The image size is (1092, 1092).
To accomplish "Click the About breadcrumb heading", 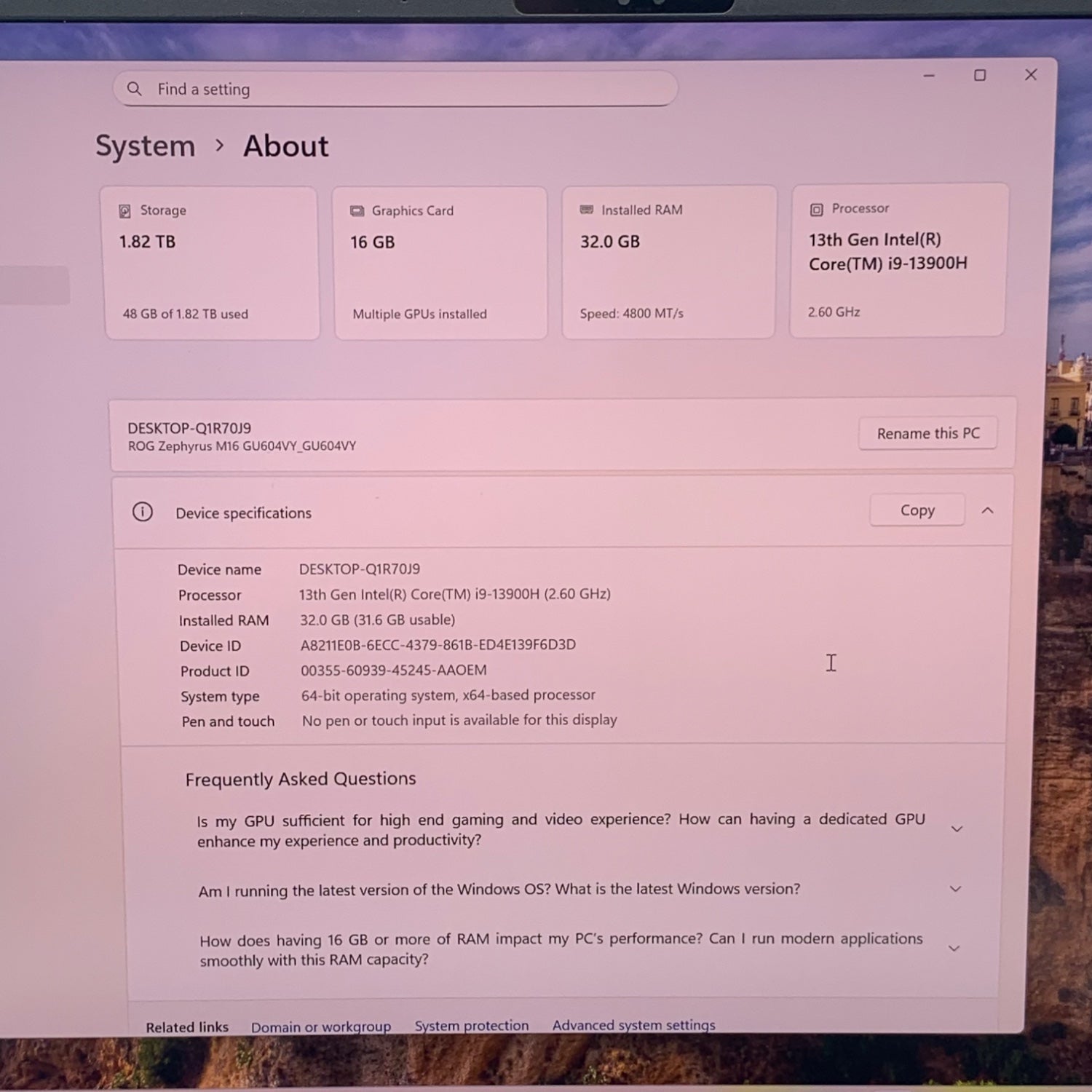I will click(285, 146).
